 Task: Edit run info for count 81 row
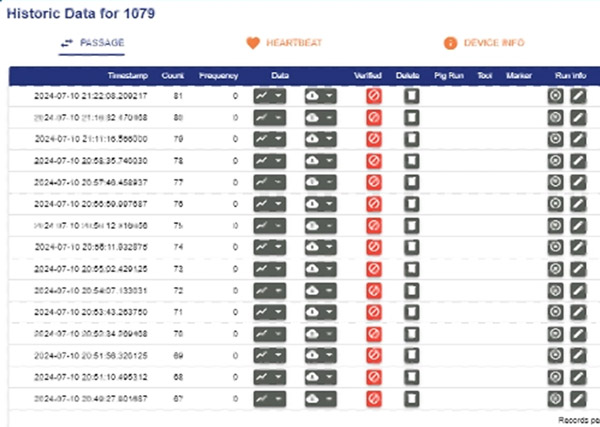point(578,96)
